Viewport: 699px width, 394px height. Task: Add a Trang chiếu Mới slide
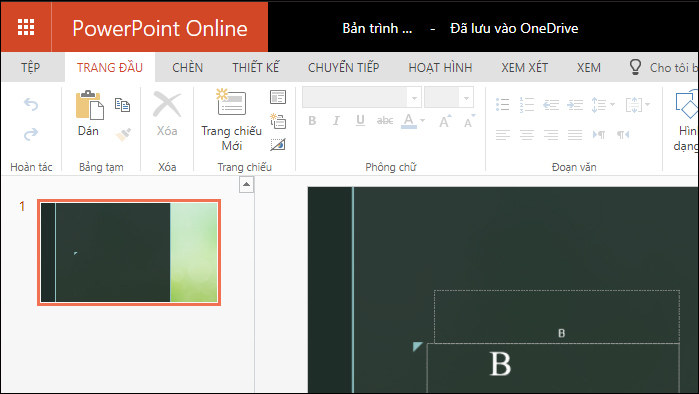(x=231, y=120)
